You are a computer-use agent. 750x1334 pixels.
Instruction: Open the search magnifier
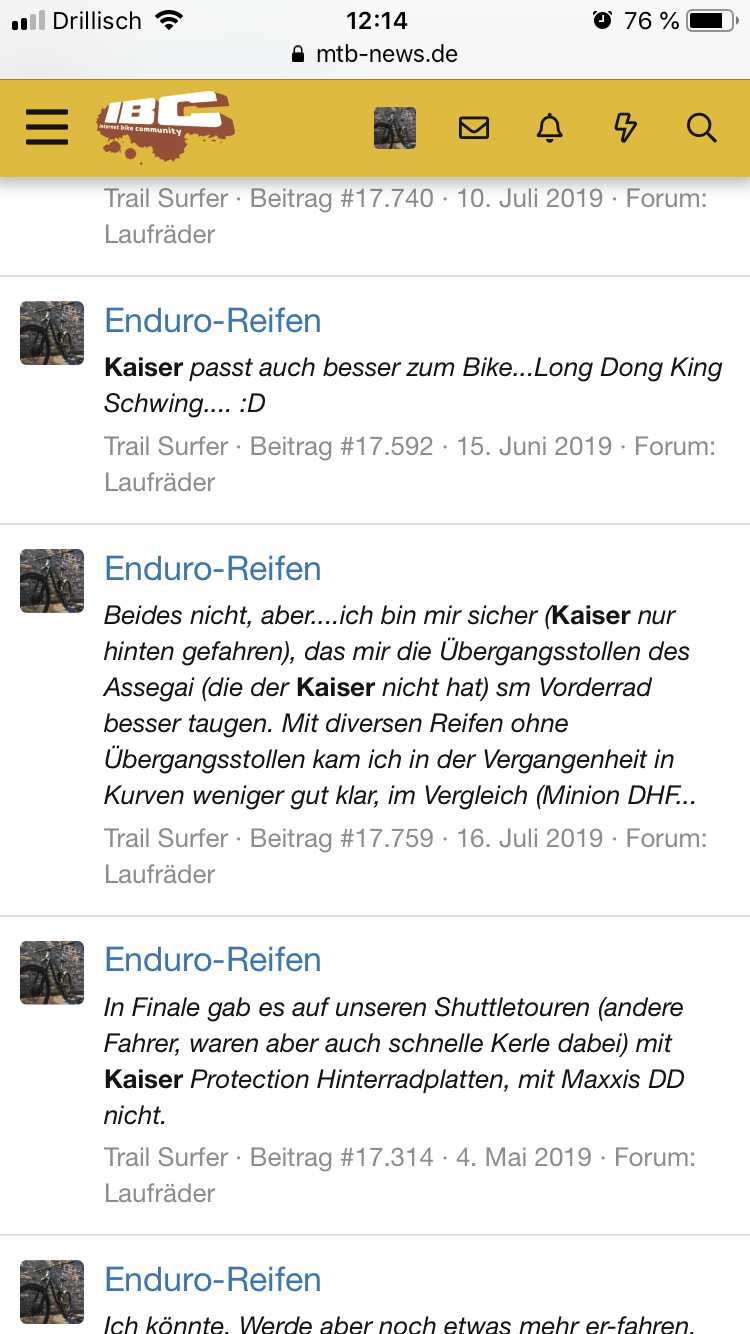[702, 128]
